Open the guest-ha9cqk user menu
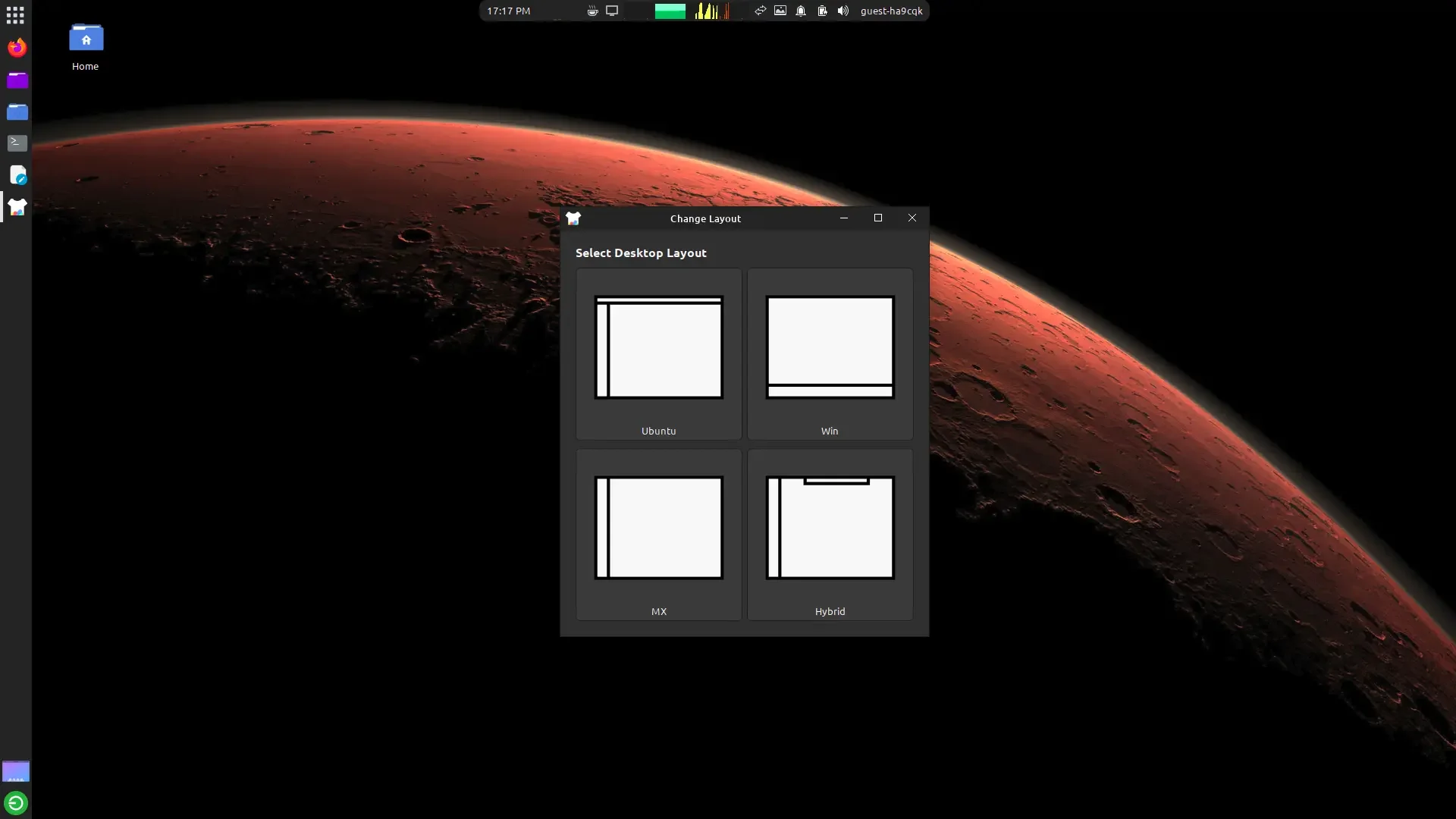 [x=891, y=11]
